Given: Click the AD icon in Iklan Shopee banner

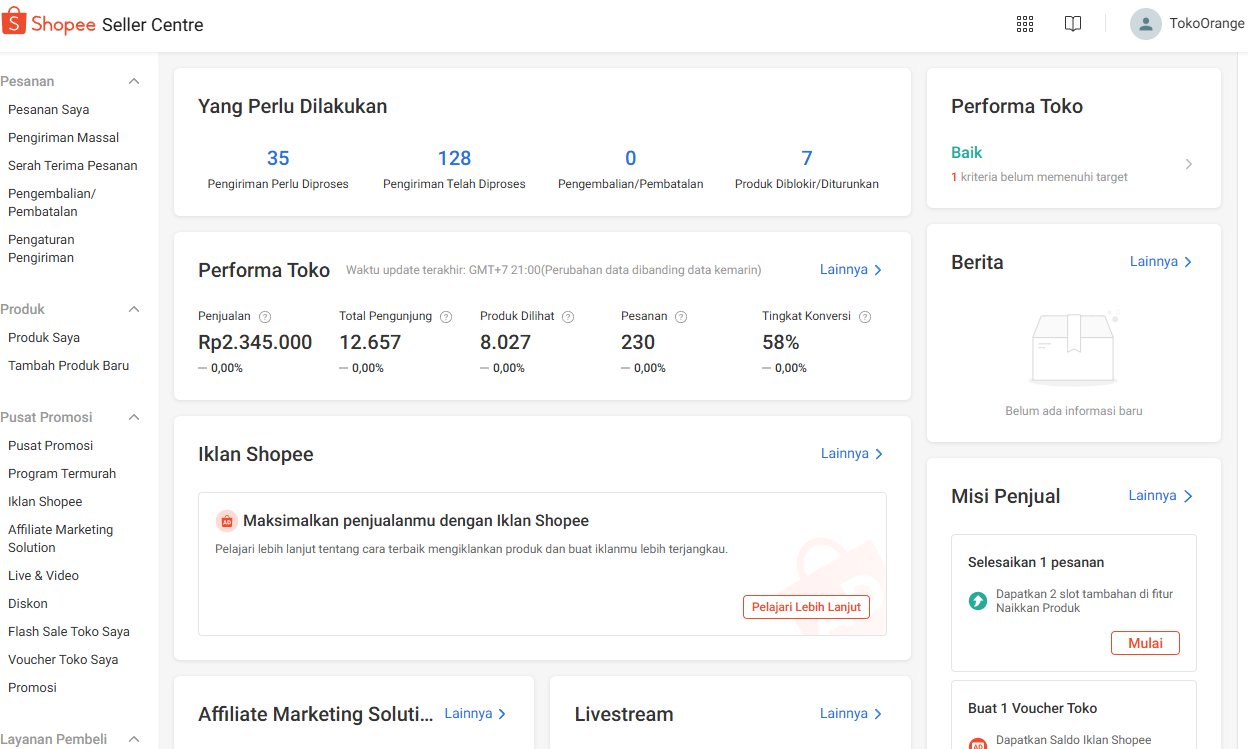Looking at the screenshot, I should (226, 521).
